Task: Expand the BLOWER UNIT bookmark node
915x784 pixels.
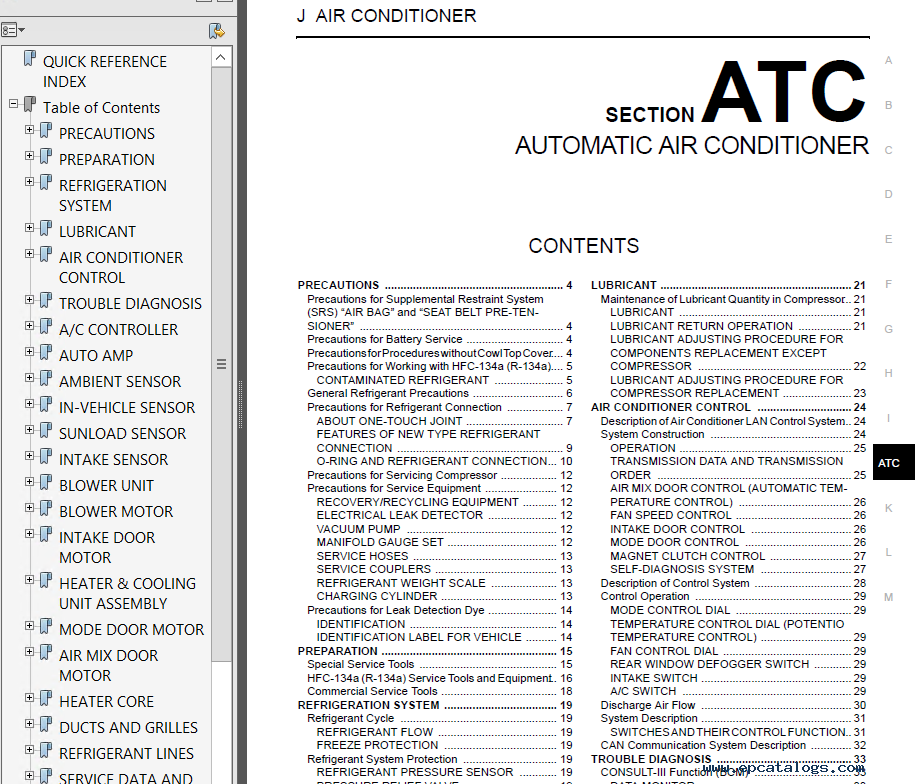Action: point(29,482)
